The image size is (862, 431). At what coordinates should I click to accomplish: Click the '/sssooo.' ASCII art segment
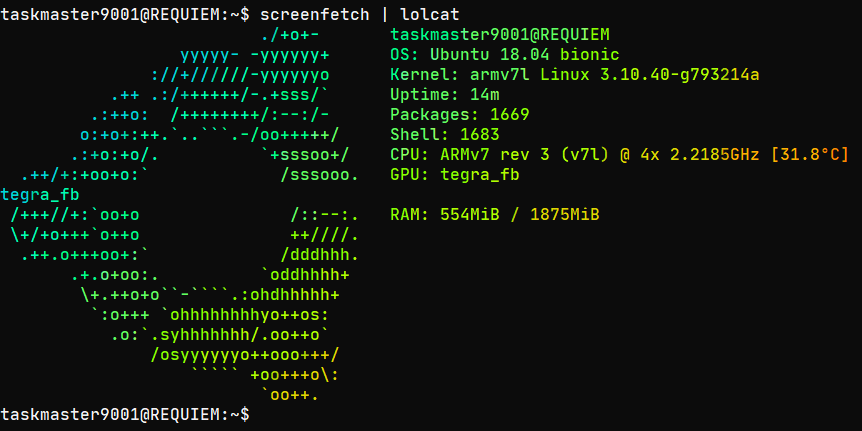coord(319,175)
